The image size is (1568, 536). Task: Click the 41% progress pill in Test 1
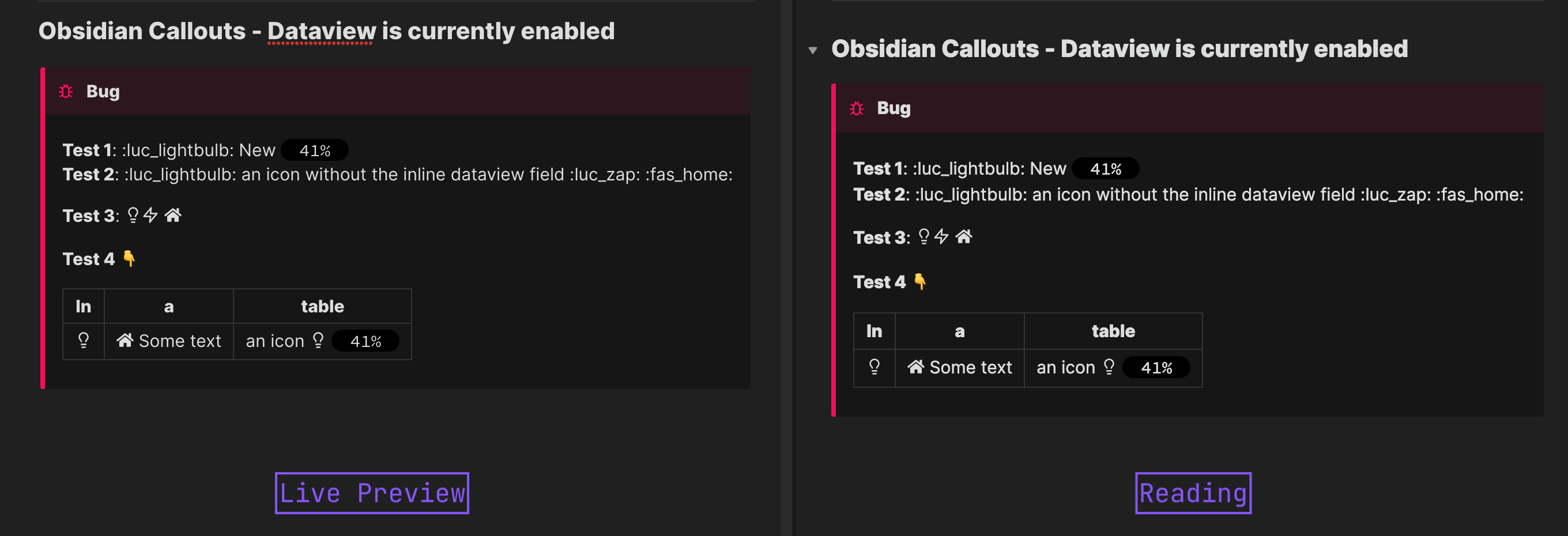pyautogui.click(x=315, y=150)
